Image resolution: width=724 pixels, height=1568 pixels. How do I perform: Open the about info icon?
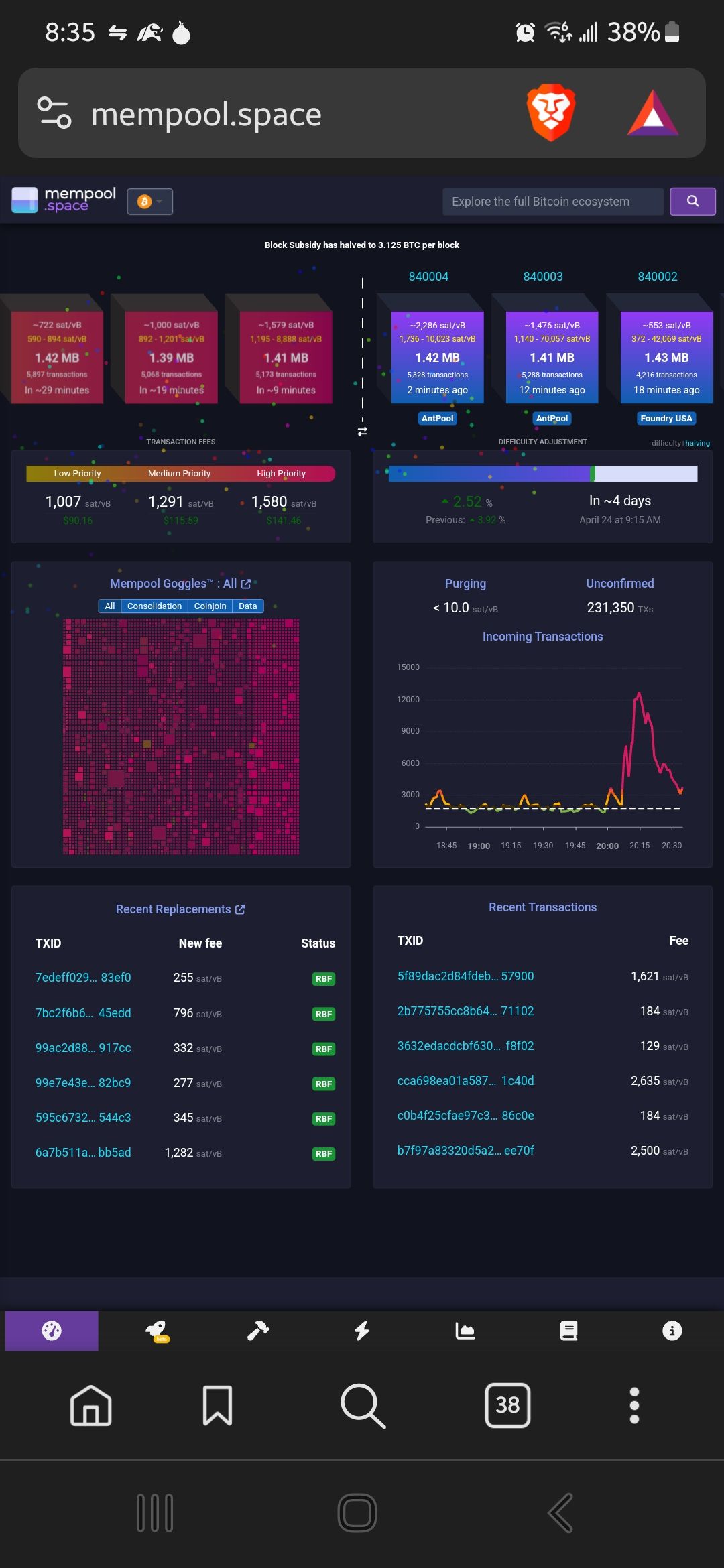point(672,1331)
